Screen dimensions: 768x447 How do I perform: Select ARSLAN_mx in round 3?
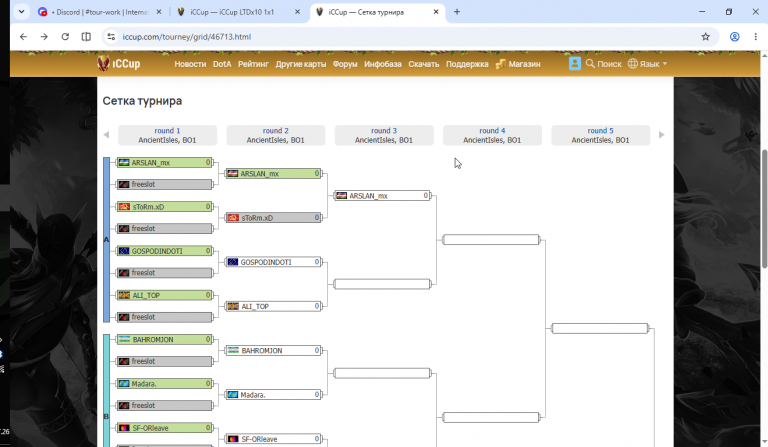[x=382, y=195]
